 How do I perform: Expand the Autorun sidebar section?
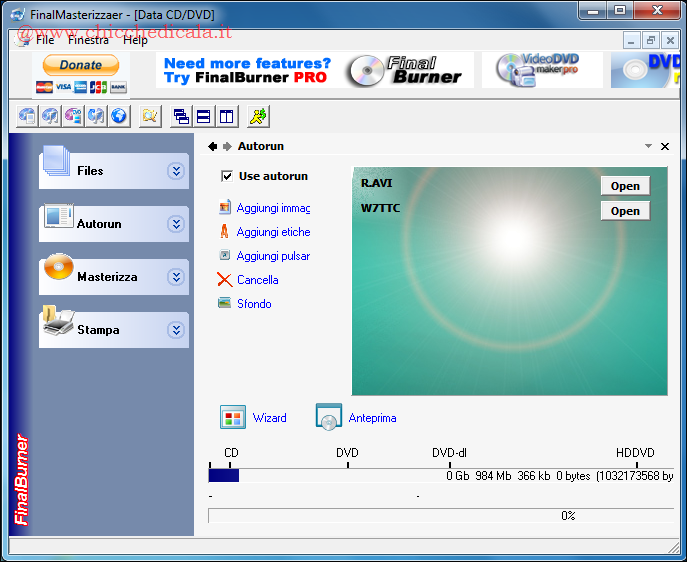click(x=176, y=224)
